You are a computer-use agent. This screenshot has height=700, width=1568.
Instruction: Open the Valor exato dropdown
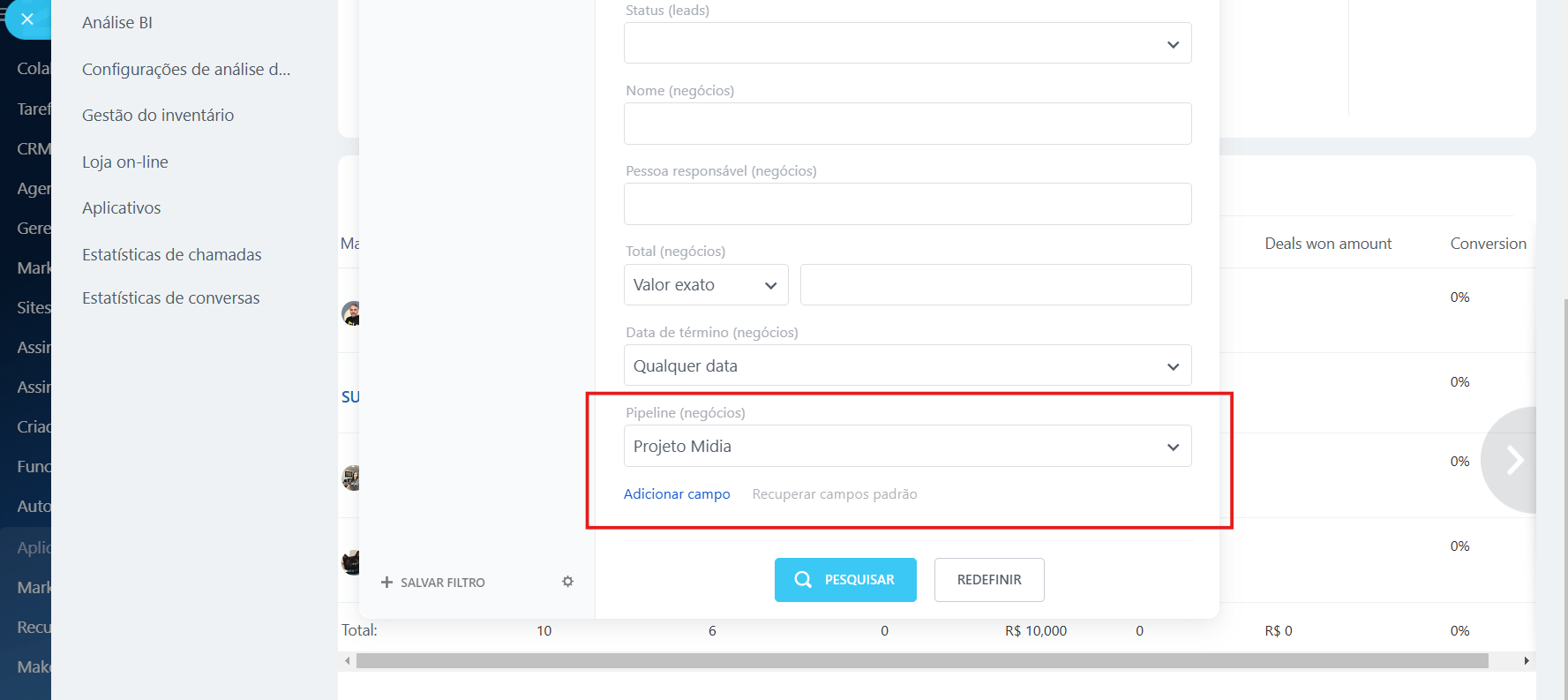705,285
